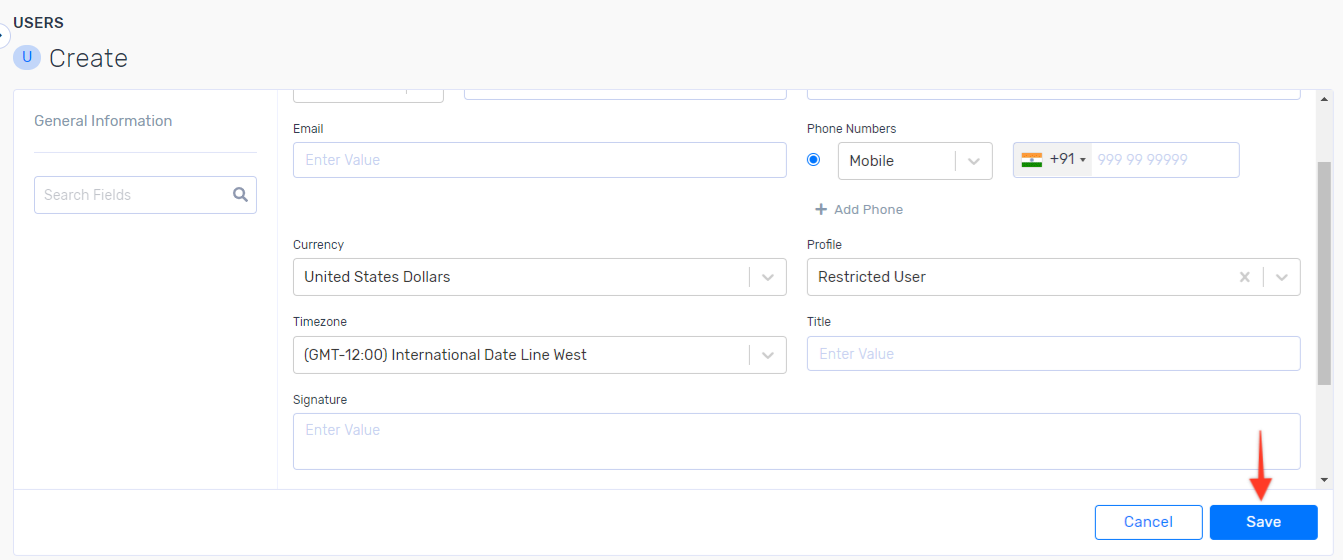Focus the Email input field
This screenshot has width=1343, height=560.
539,160
